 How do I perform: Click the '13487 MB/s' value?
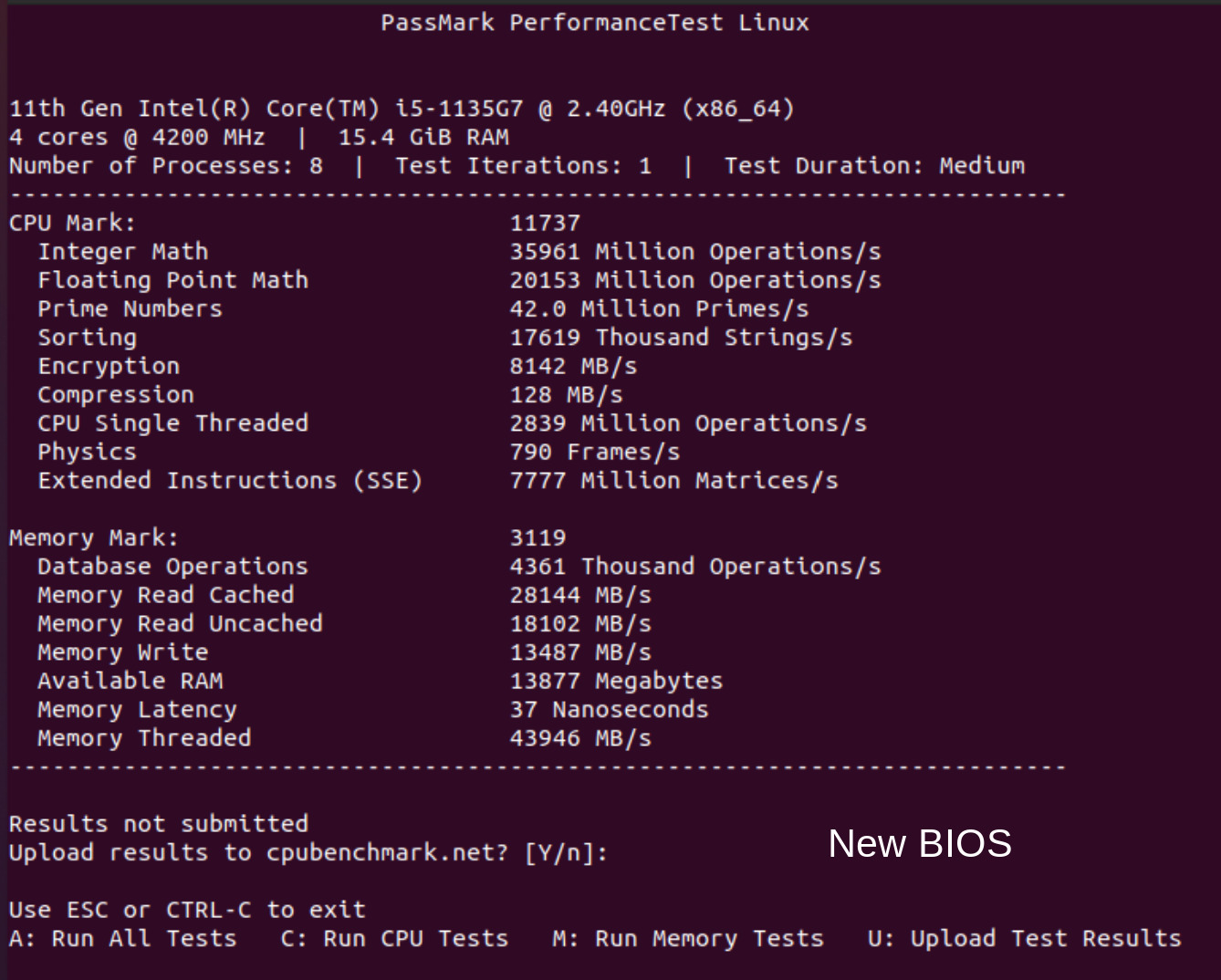tap(580, 652)
